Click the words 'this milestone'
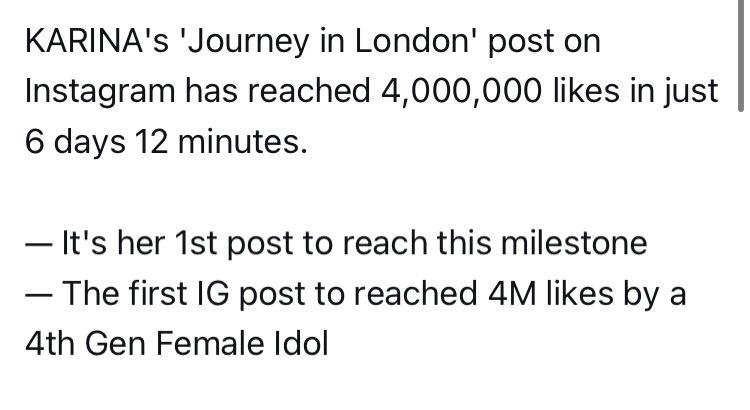The height and width of the screenshot is (410, 750). 541,243
